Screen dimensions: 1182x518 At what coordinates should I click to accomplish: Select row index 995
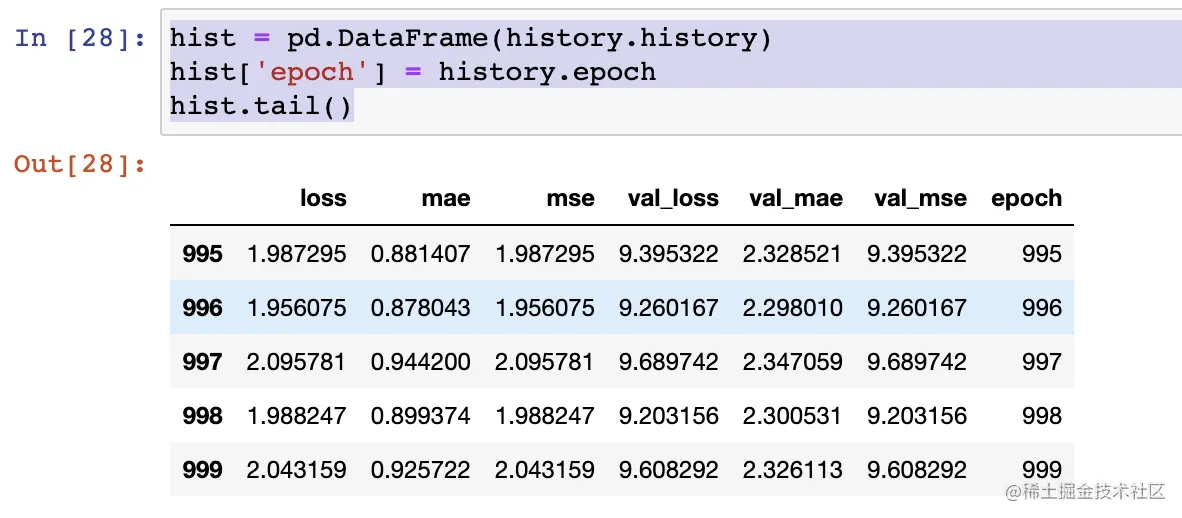202,253
